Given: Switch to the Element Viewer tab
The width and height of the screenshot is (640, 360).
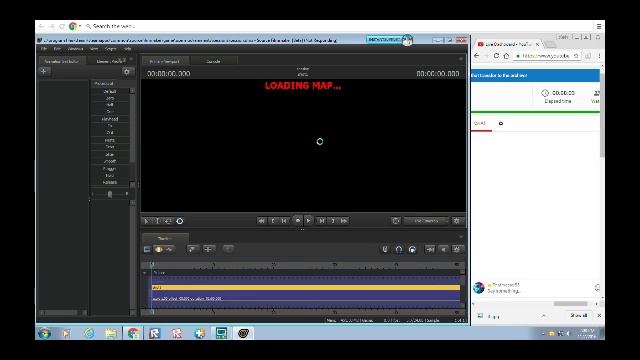Looking at the screenshot, I should click(109, 61).
